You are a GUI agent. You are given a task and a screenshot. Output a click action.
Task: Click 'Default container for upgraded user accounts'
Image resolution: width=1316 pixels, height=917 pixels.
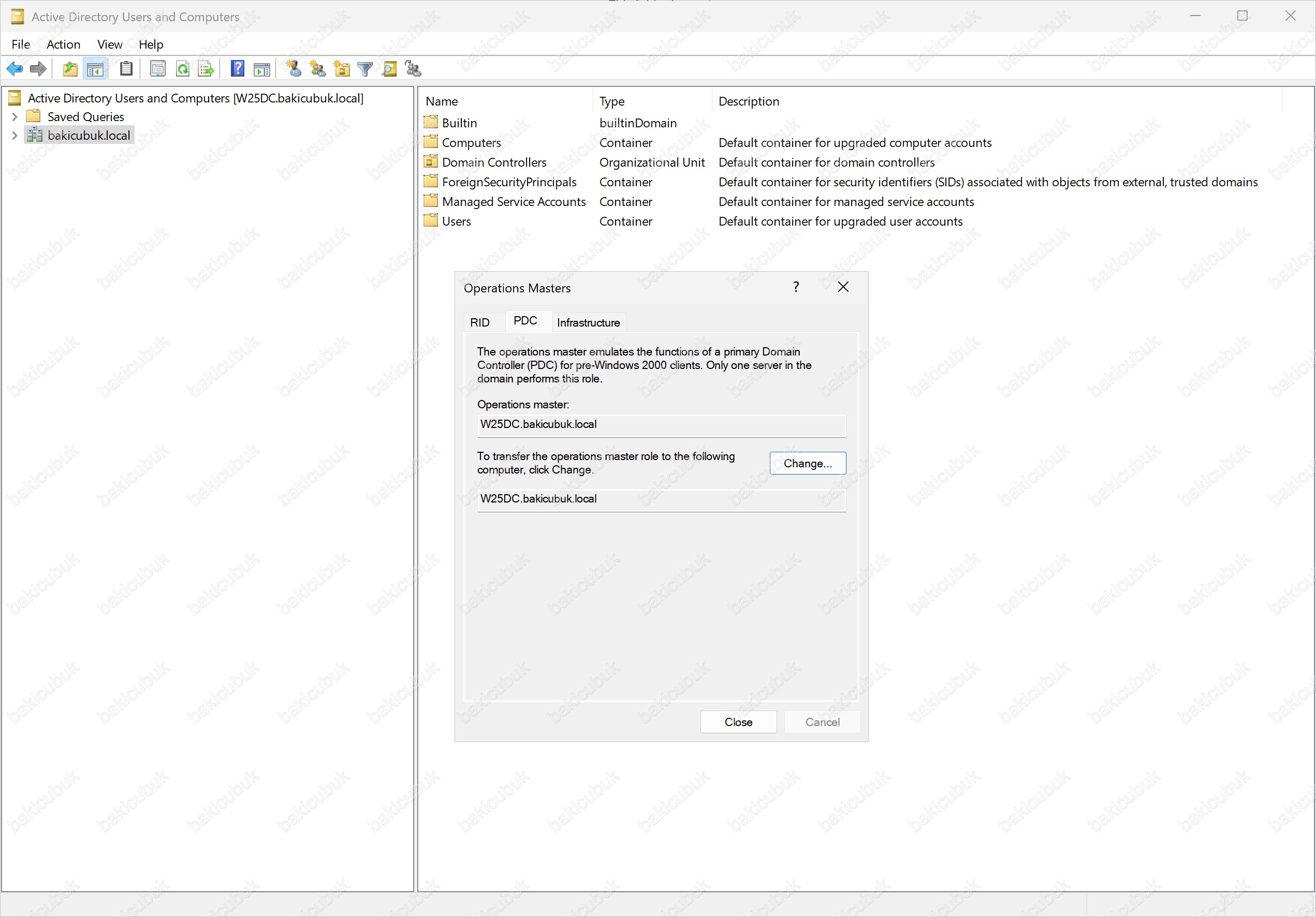pos(840,221)
